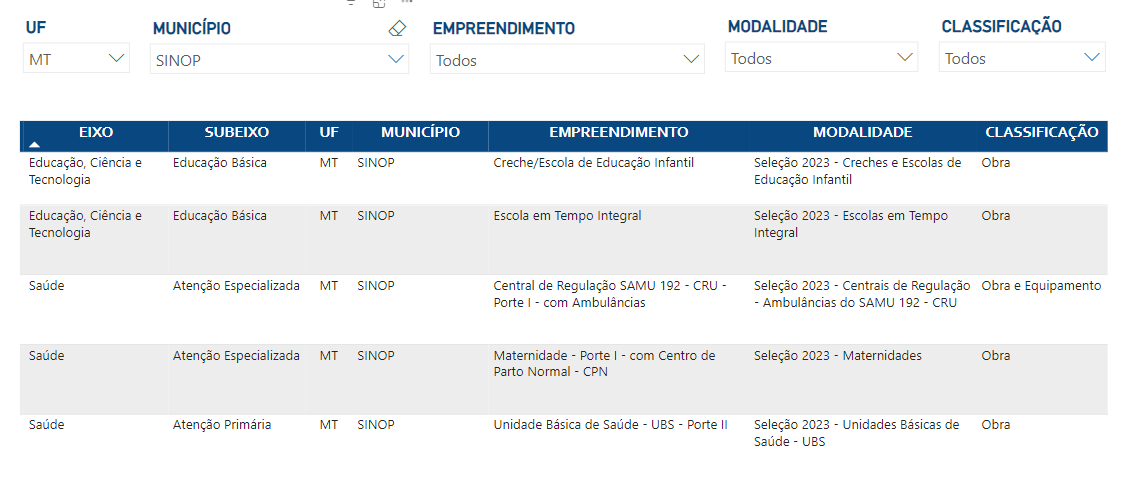This screenshot has width=1140, height=490.
Task: Click the ascending sort arrow under EIXO
Action: (x=35, y=145)
